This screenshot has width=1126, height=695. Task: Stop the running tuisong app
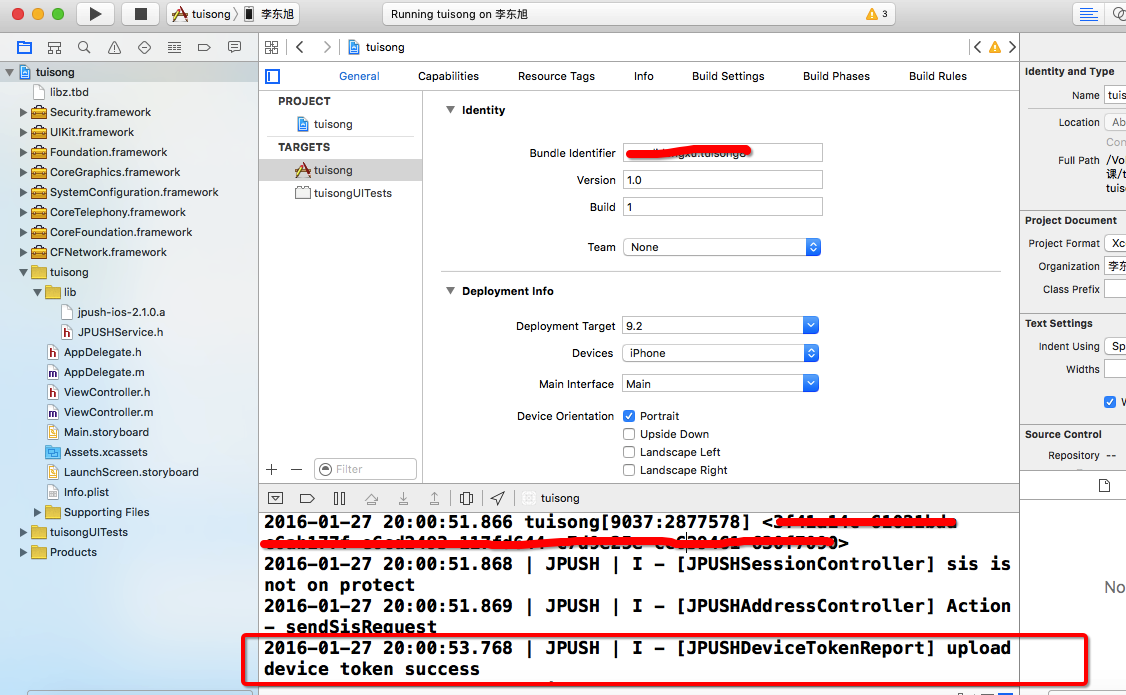[141, 14]
